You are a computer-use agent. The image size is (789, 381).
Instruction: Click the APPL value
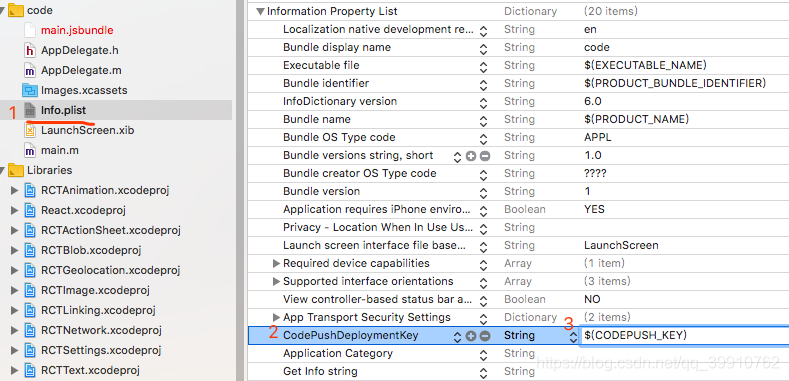click(x=598, y=137)
